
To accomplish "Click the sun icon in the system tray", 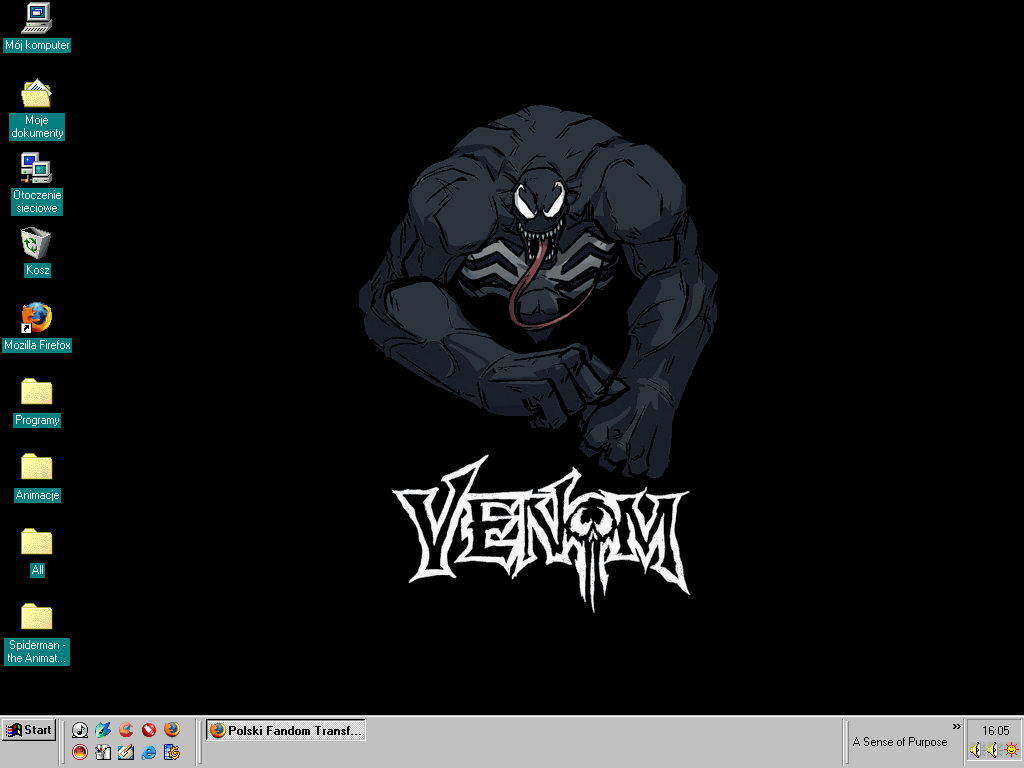I will click(1010, 749).
